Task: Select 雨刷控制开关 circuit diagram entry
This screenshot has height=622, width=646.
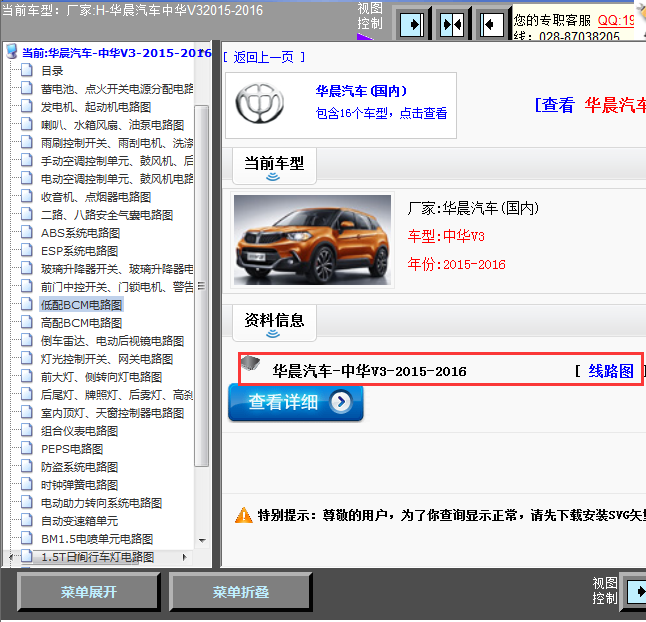Action: pyautogui.click(x=117, y=143)
